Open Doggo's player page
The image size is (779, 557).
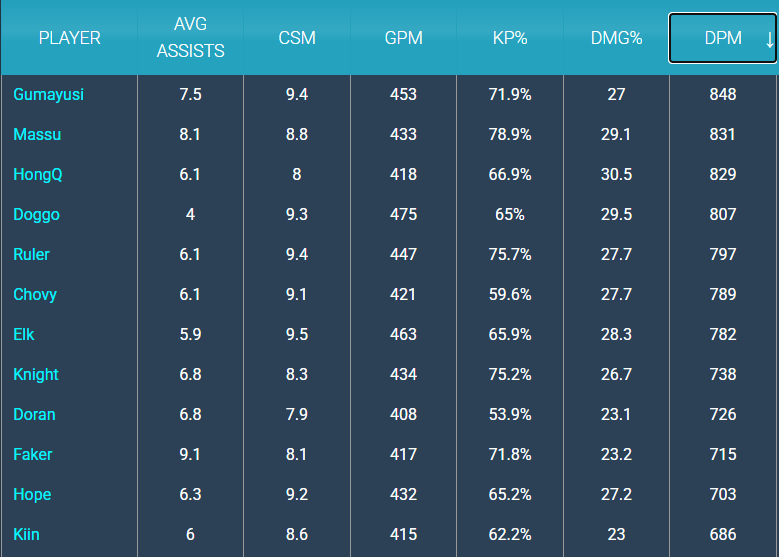point(37,214)
